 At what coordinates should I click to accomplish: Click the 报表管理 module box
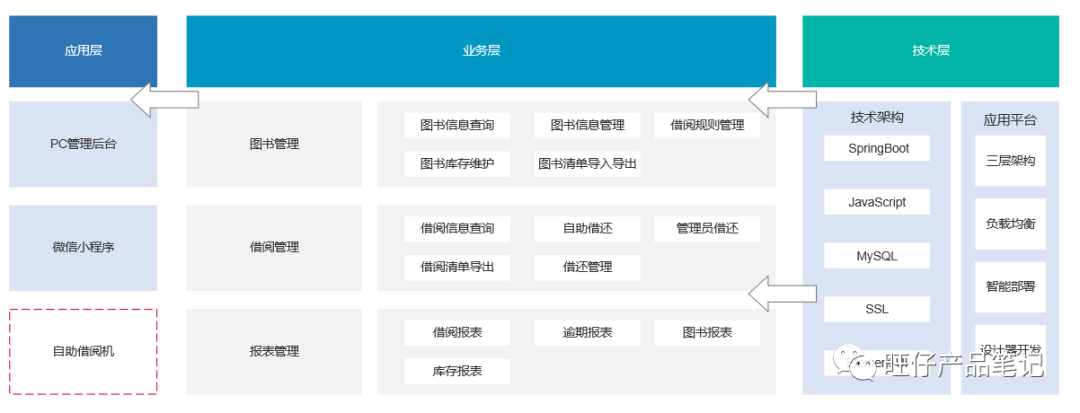[x=274, y=351]
